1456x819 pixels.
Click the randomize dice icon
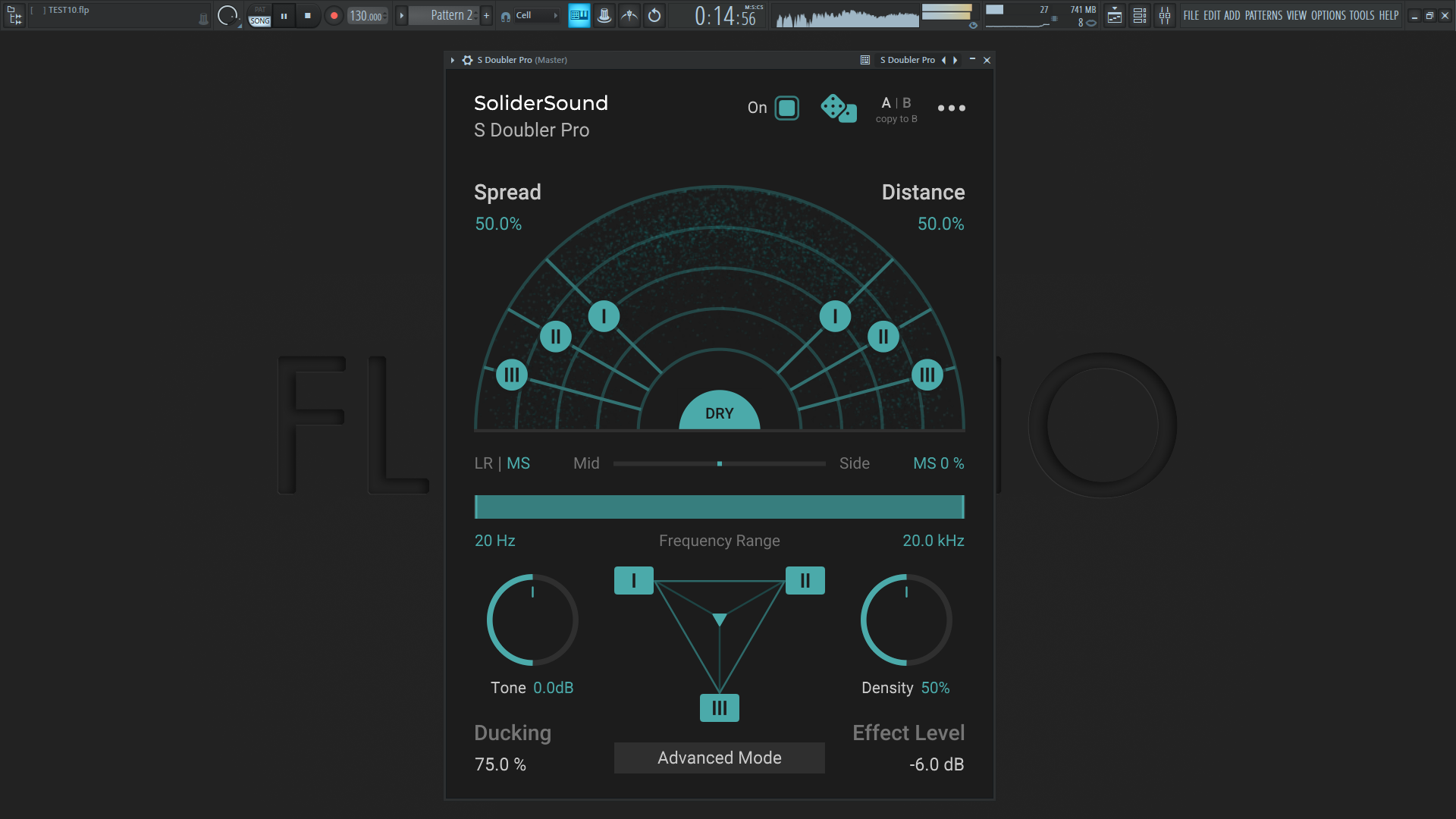point(838,108)
